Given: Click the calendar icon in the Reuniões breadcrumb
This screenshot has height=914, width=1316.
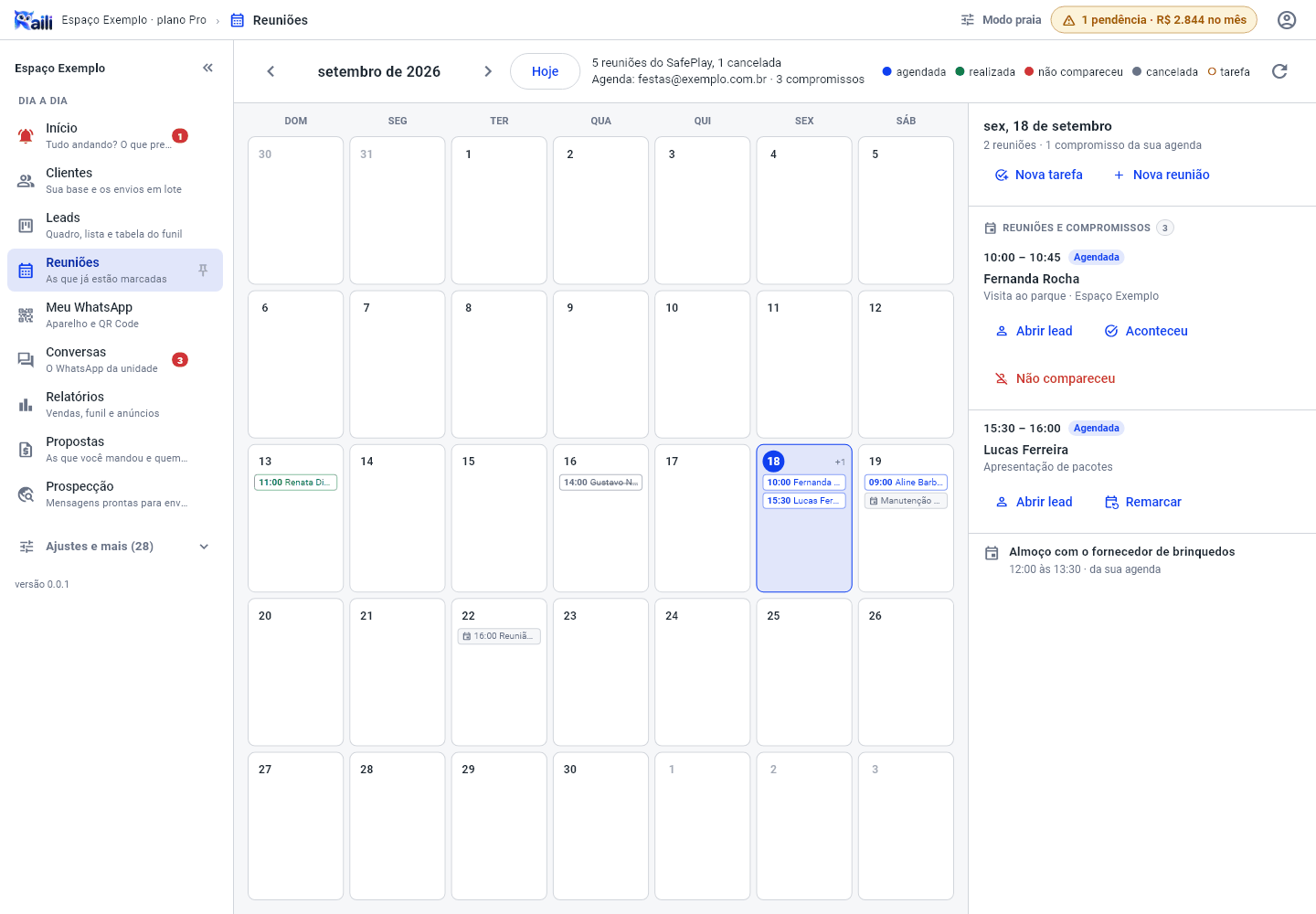Looking at the screenshot, I should click(238, 20).
